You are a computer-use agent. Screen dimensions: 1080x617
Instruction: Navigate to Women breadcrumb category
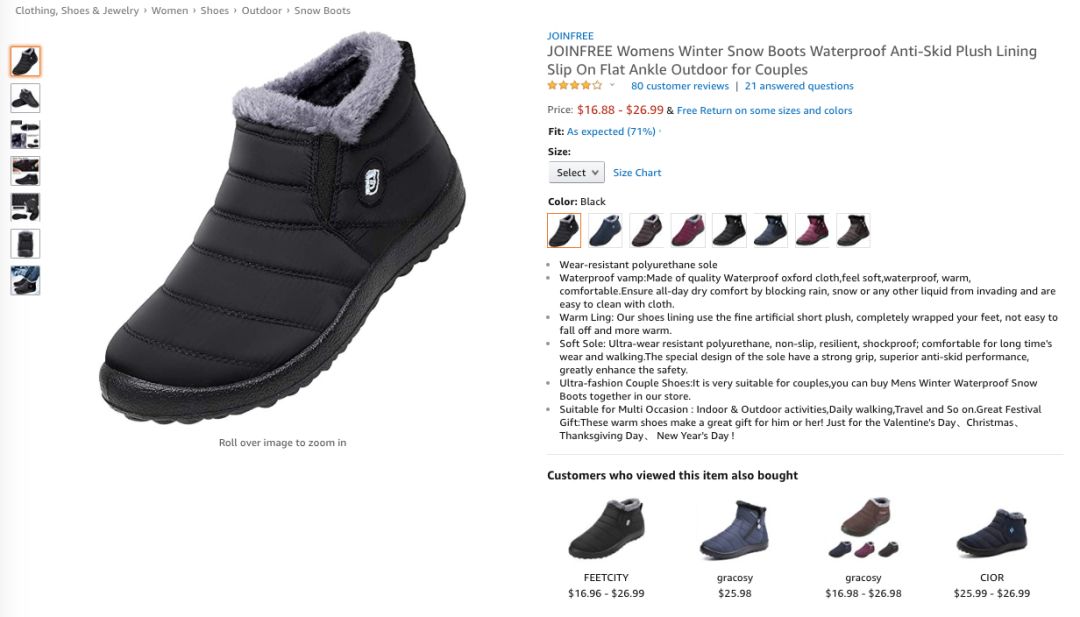[169, 10]
